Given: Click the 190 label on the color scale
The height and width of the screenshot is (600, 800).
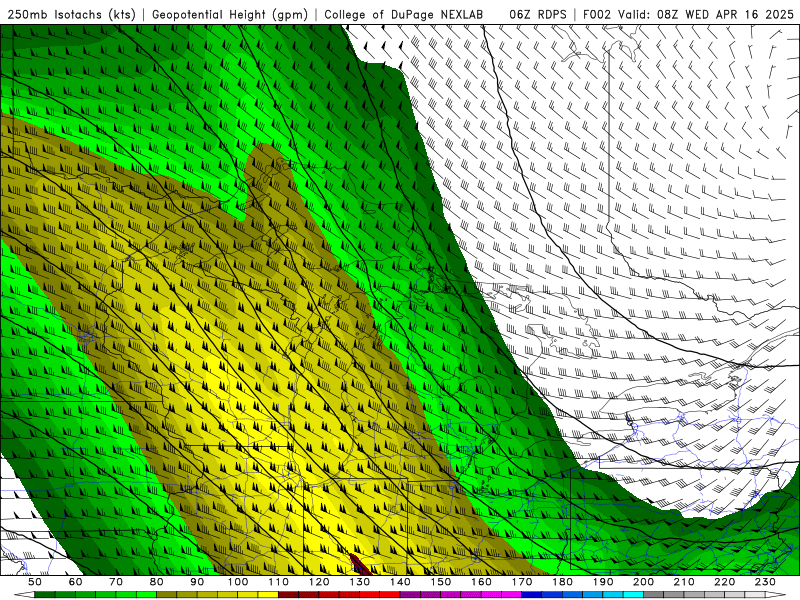Looking at the screenshot, I should pos(603,582).
